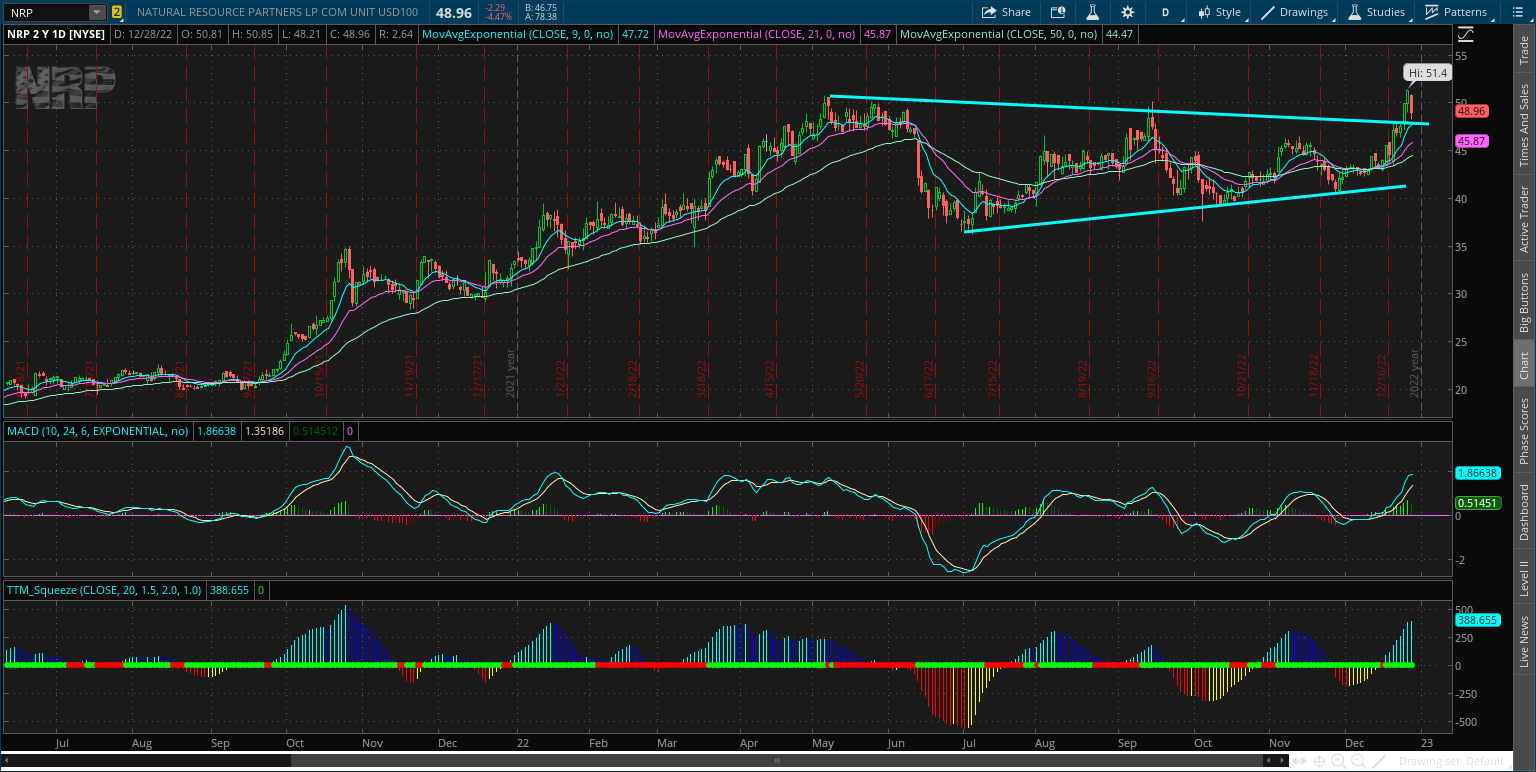Viewport: 1536px width, 772px height.
Task: Select the crosshair cursor icon
Action: pos(1319,761)
